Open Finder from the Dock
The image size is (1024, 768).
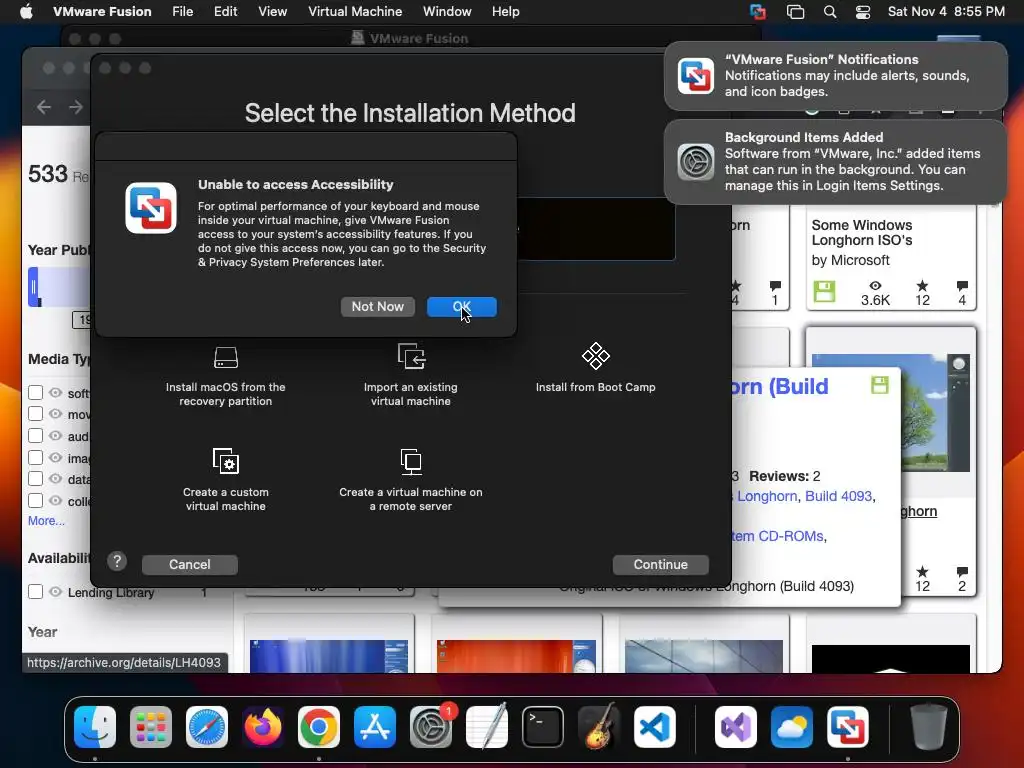95,727
